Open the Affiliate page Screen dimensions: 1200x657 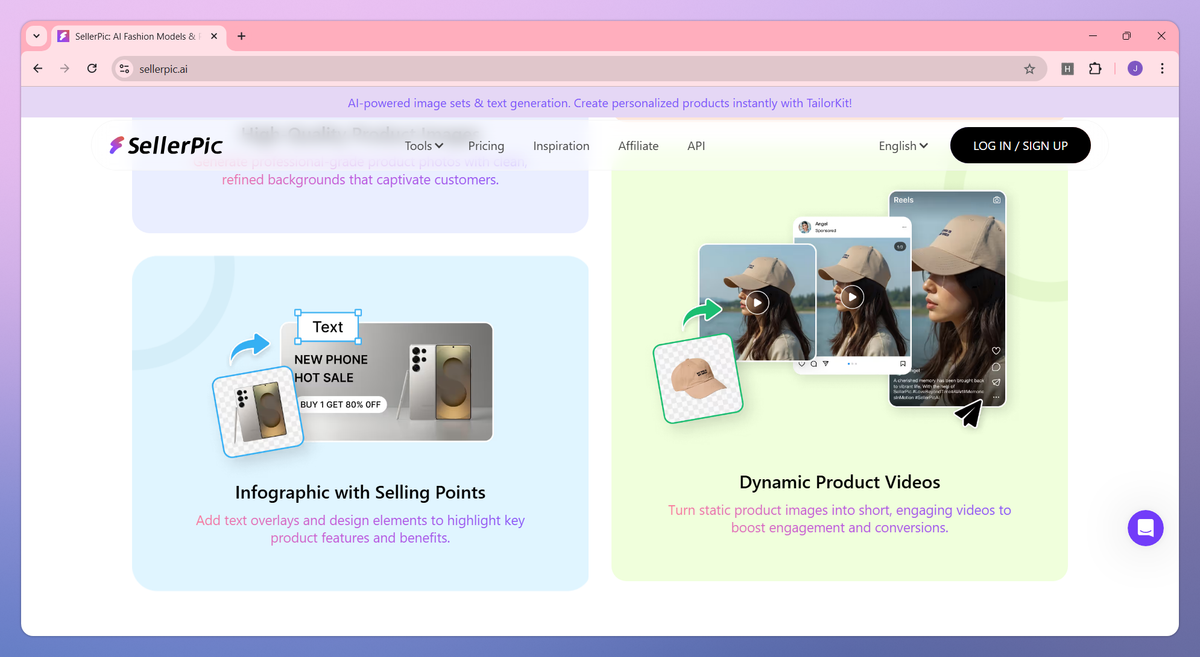638,146
